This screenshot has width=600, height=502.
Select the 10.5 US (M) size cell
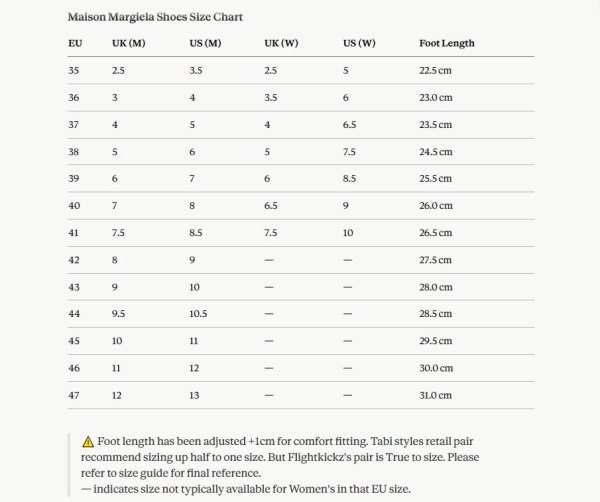pyautogui.click(x=198, y=314)
